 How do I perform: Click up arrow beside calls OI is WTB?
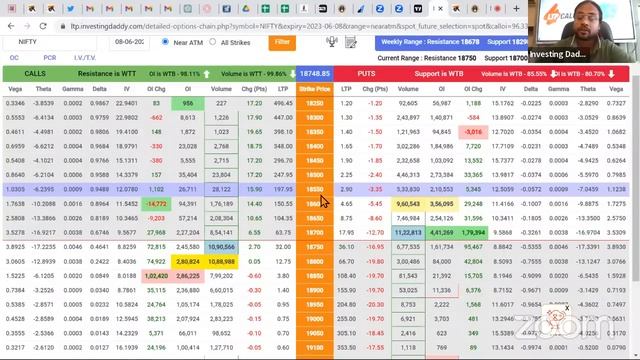pyautogui.click(x=207, y=74)
